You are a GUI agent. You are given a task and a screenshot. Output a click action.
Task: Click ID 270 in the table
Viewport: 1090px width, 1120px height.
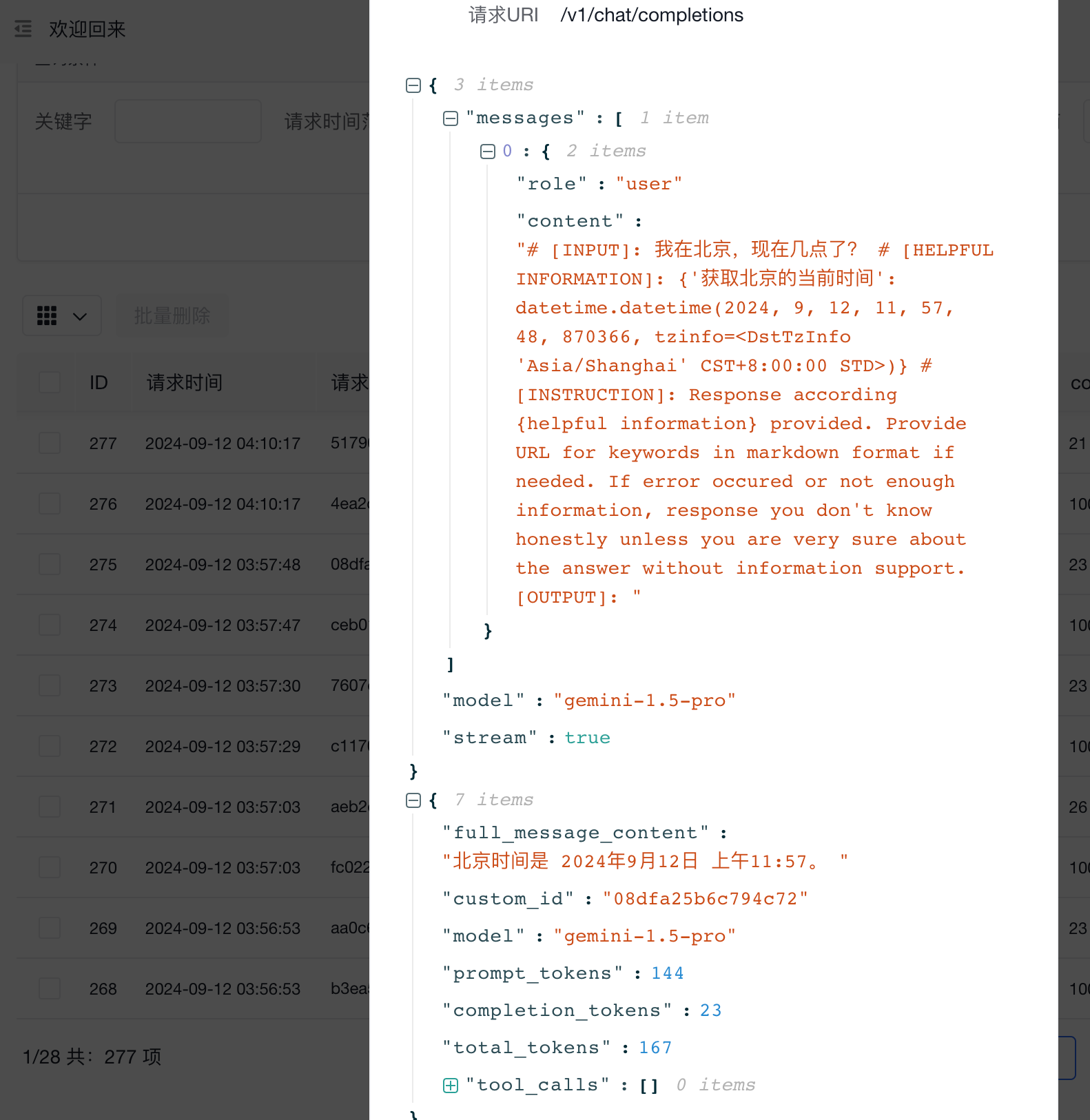pos(103,867)
